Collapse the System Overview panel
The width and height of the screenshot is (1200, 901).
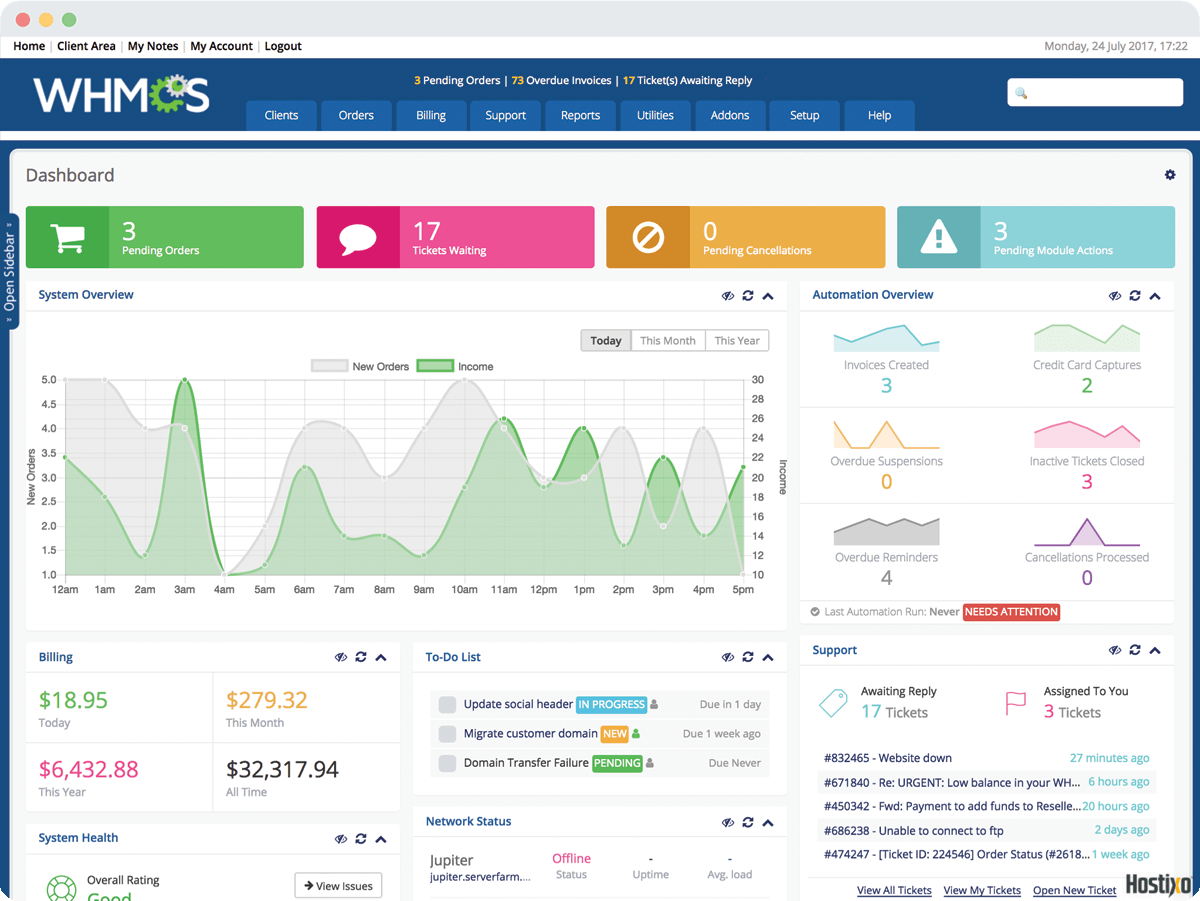click(x=768, y=296)
